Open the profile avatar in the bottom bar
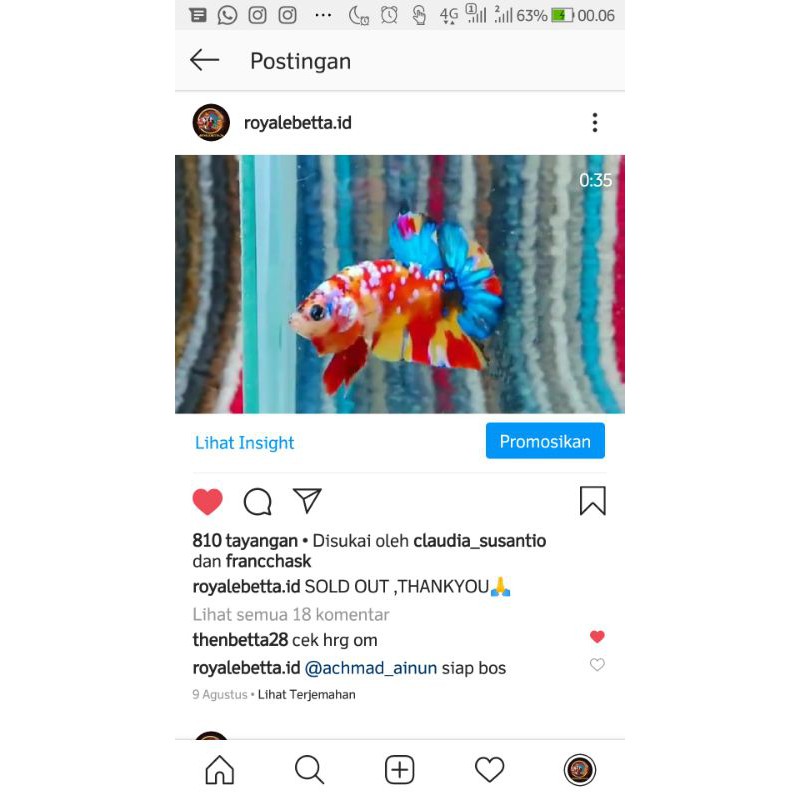The height and width of the screenshot is (800, 800). (x=580, y=769)
